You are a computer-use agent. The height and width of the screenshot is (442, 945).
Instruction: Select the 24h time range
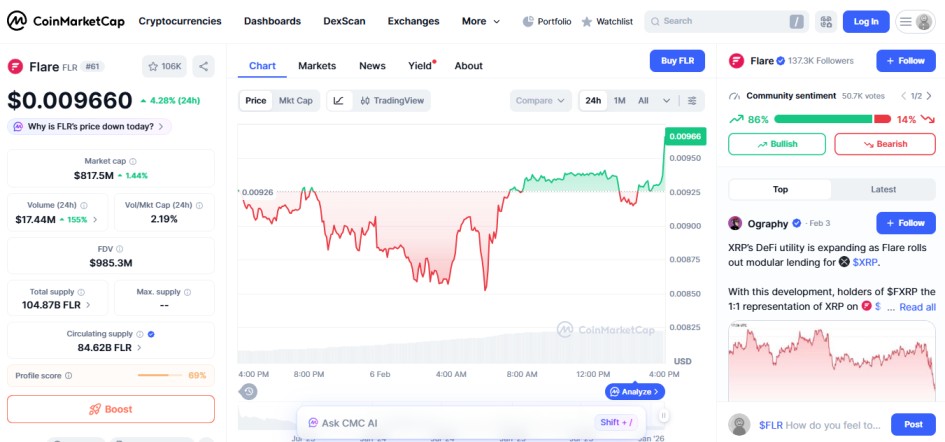click(593, 101)
